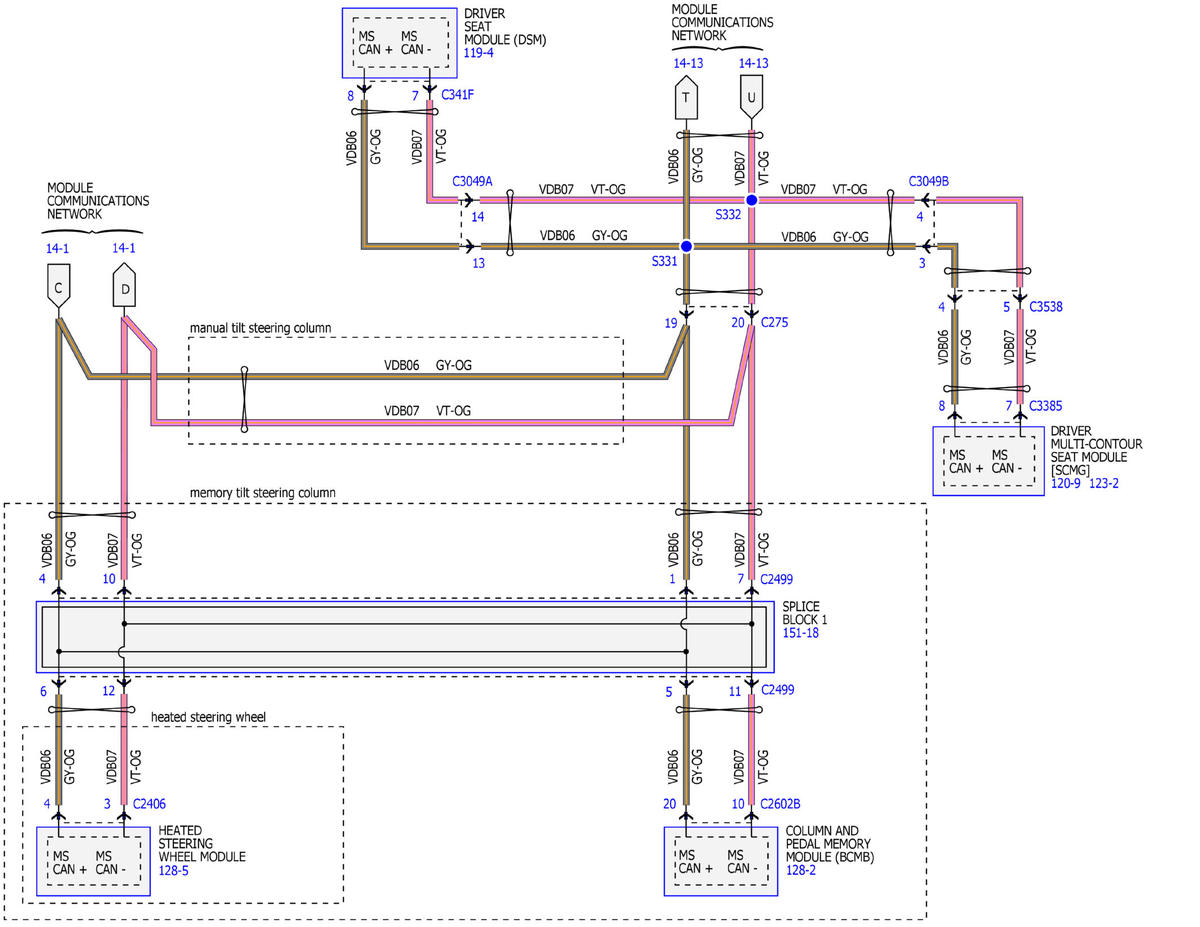Click the C275 connector reference
Screen dimensions: 1200x927
[x=775, y=322]
